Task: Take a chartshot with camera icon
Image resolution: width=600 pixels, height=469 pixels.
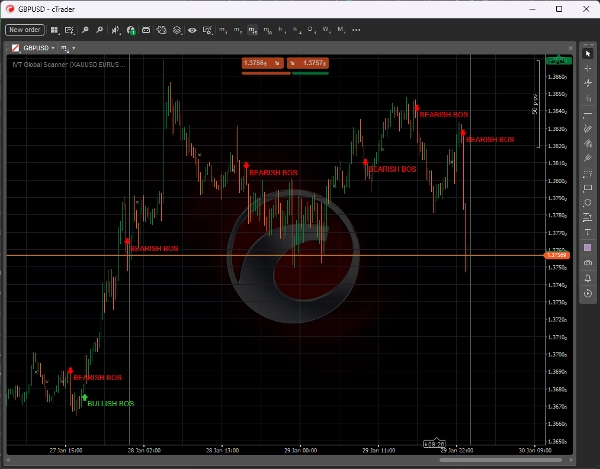Action: click(588, 263)
